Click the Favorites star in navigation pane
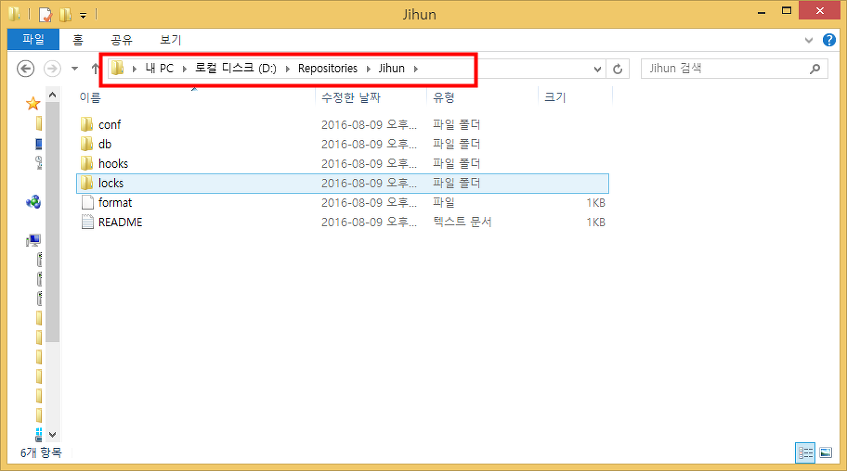Image resolution: width=847 pixels, height=471 pixels. 33,103
